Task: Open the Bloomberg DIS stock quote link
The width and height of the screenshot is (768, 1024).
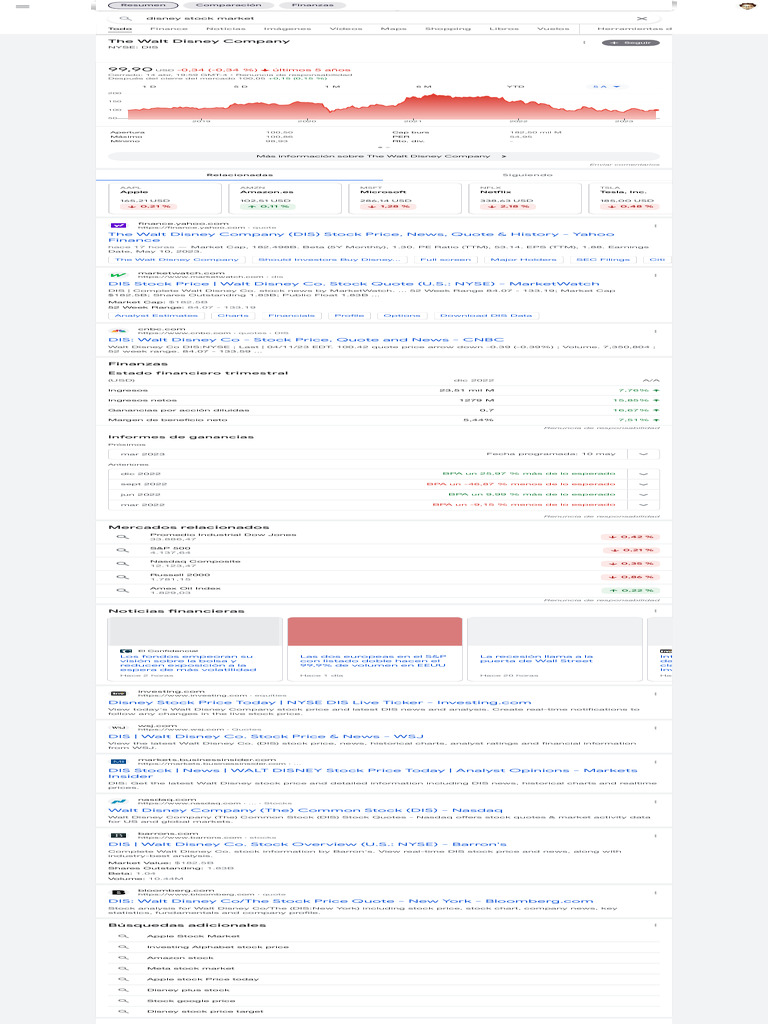Action: (351, 901)
